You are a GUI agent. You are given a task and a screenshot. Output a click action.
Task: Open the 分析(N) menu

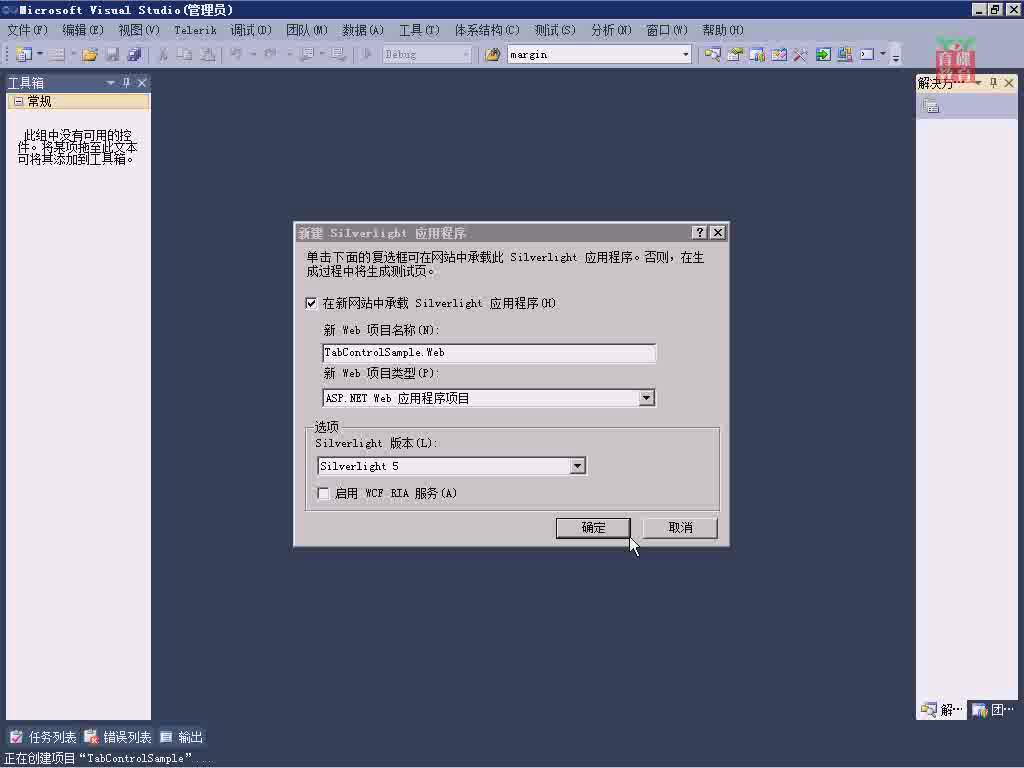coord(611,30)
